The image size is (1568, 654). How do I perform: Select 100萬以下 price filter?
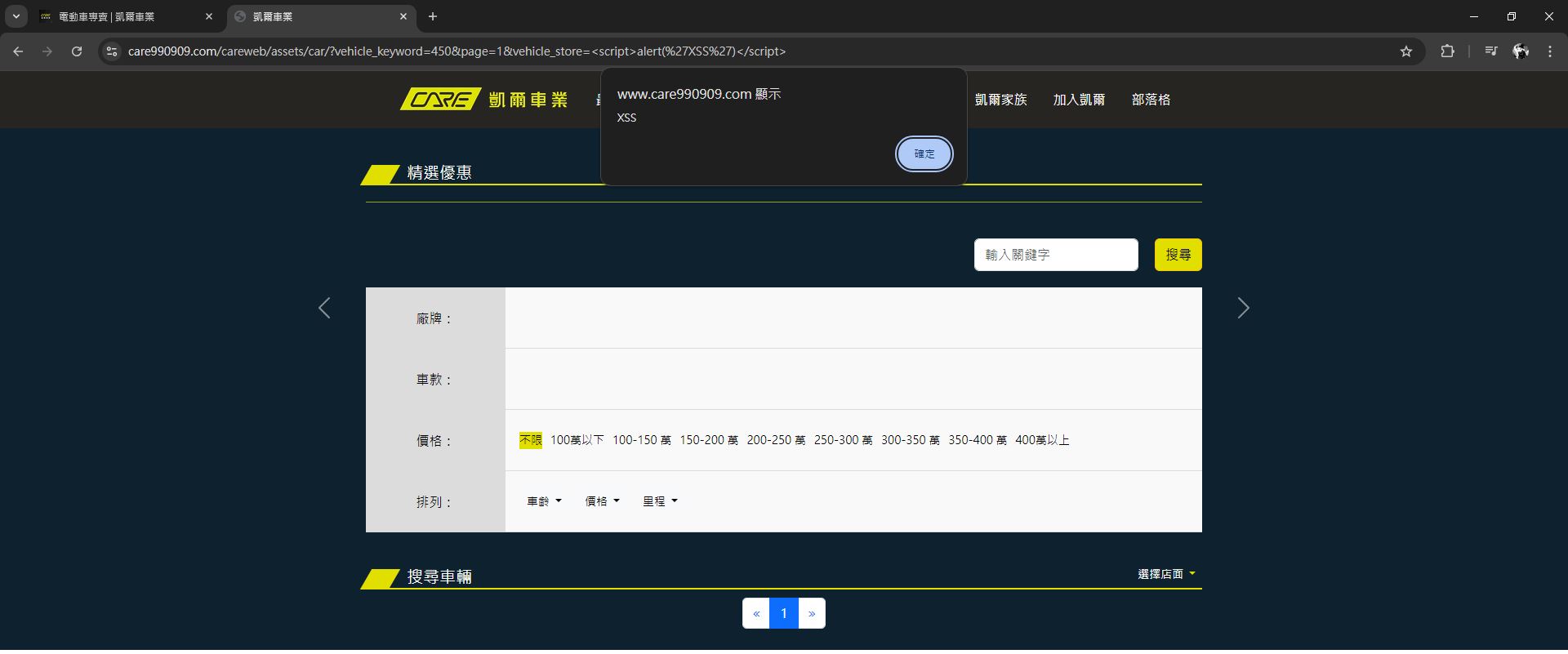pos(577,440)
